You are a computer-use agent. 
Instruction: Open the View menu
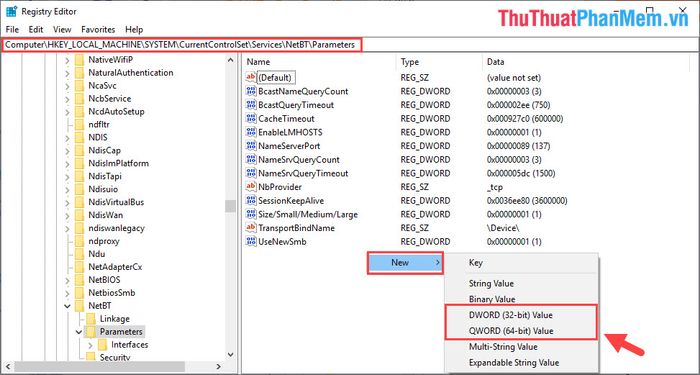(62, 30)
